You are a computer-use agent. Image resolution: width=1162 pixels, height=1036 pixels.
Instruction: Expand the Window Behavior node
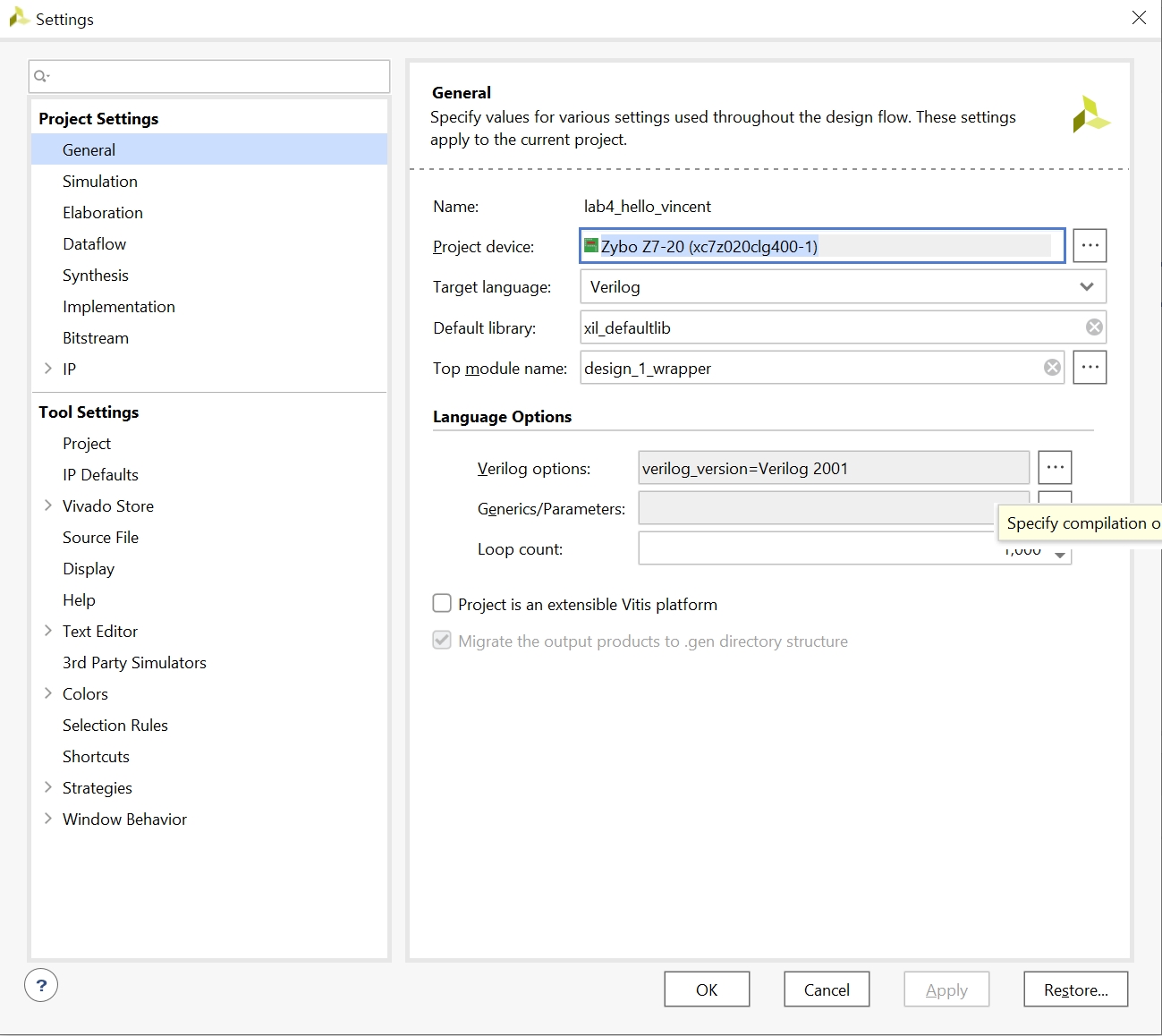[x=48, y=819]
